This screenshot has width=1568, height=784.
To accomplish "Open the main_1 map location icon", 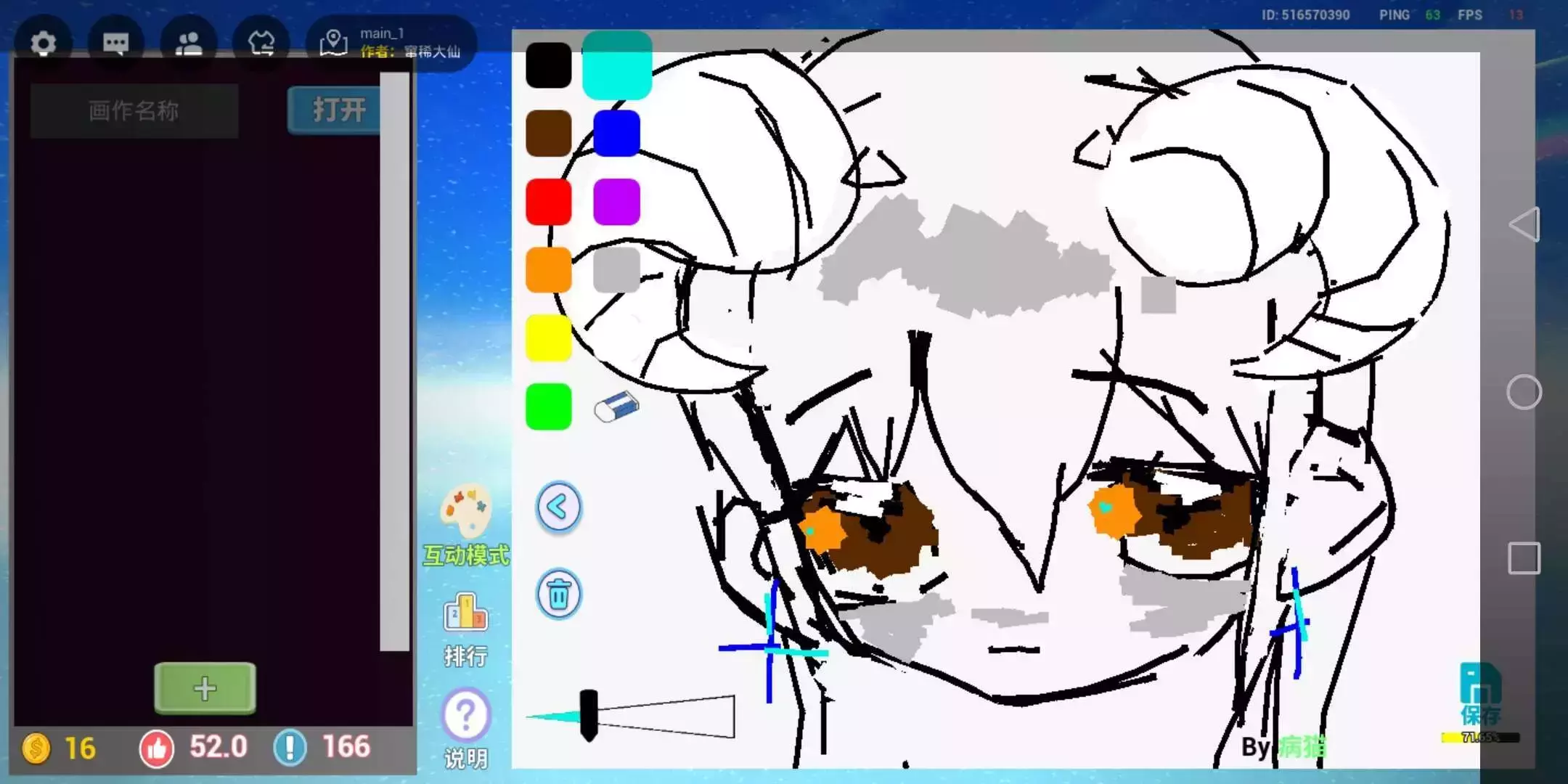I will tap(334, 42).
